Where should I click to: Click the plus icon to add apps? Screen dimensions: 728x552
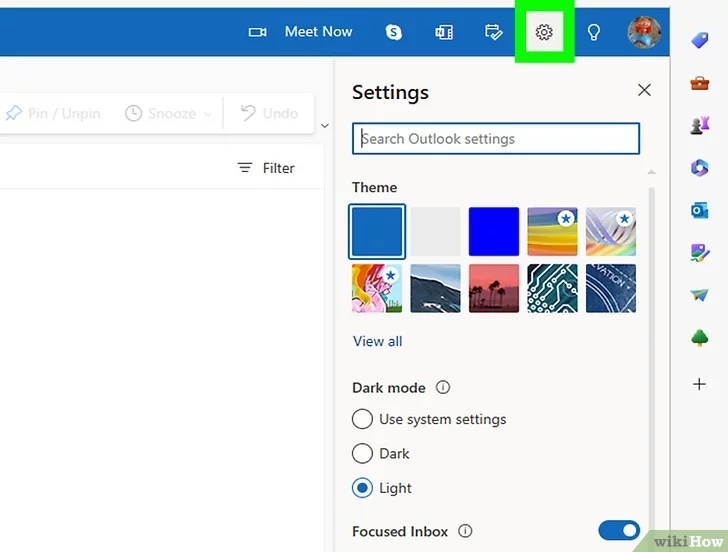[699, 384]
